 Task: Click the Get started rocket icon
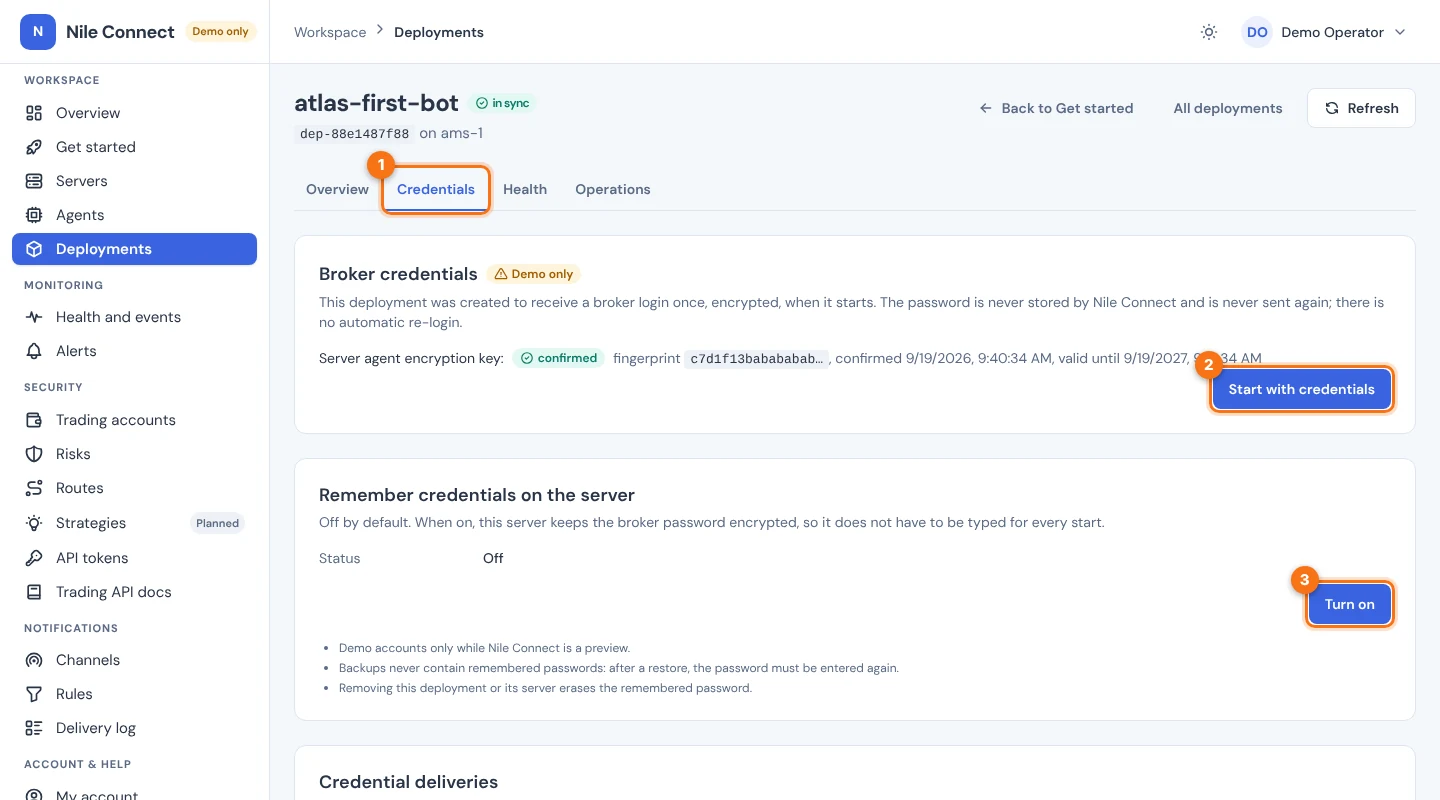[x=34, y=147]
